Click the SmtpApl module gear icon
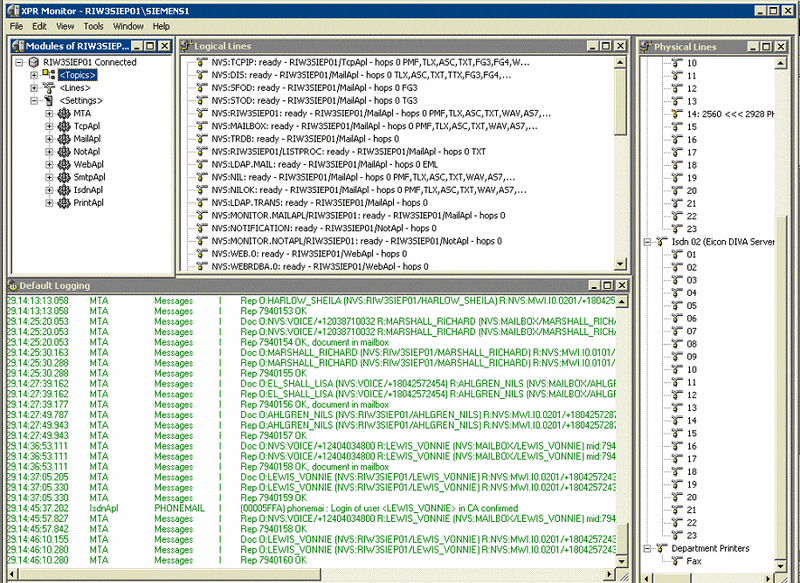The height and width of the screenshot is (583, 800). (x=64, y=177)
